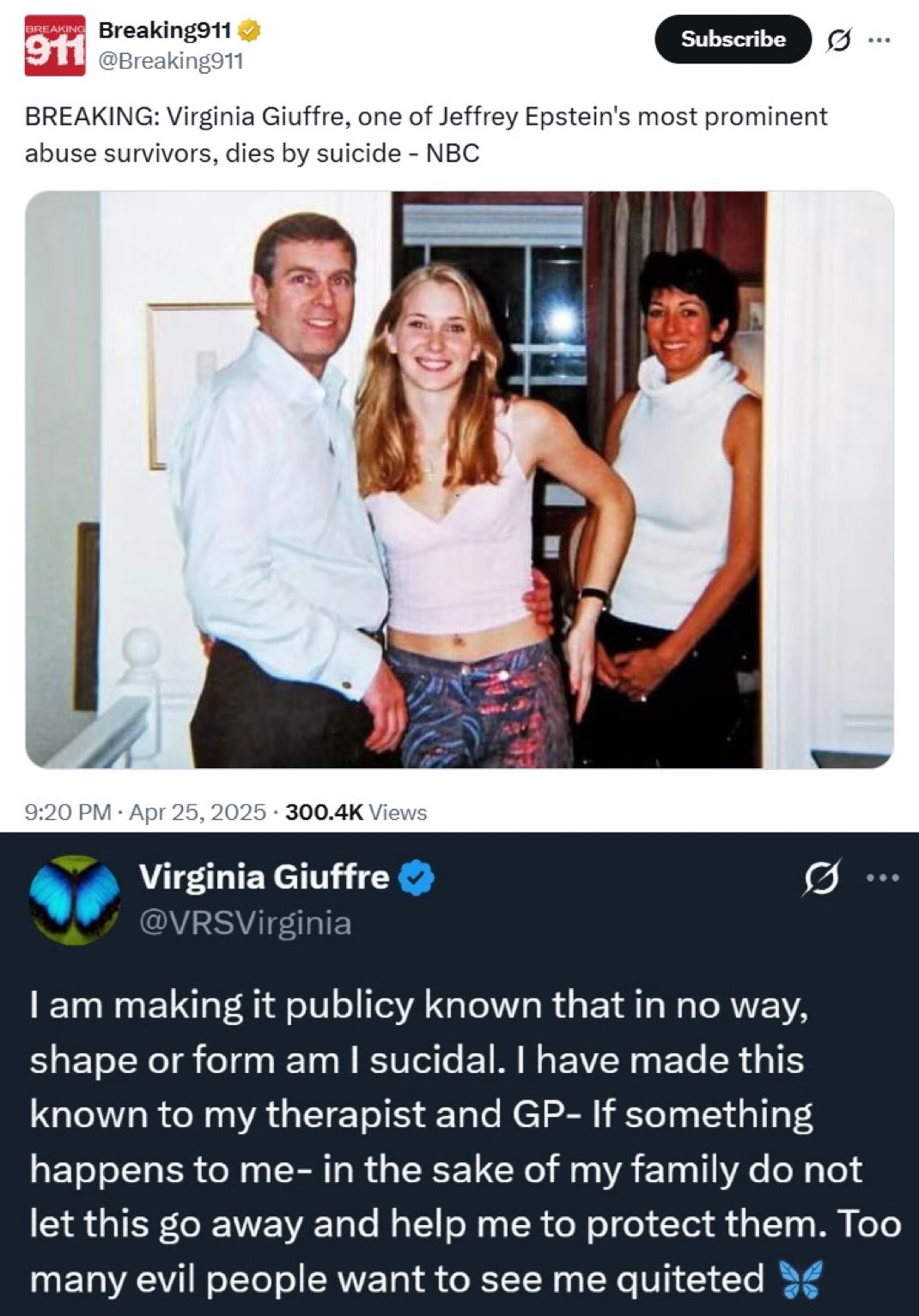The height and width of the screenshot is (1316, 919).
Task: Click the Breaking911 post text starting BREAKING
Action: [426, 135]
